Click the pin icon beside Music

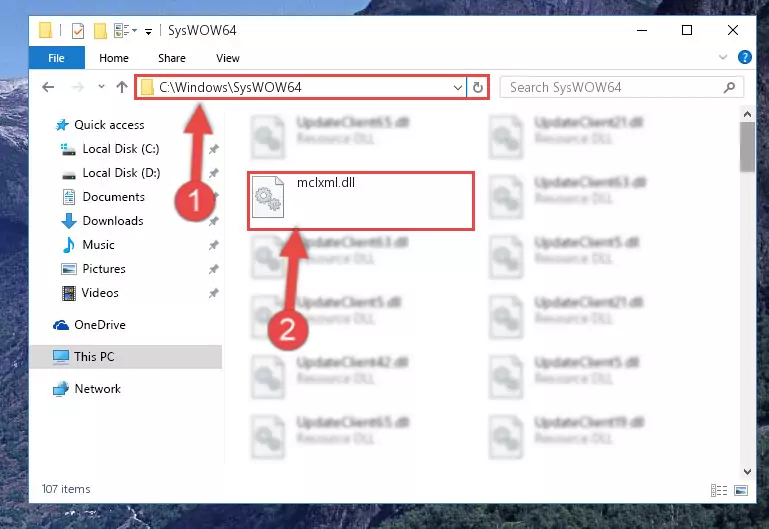(213, 245)
